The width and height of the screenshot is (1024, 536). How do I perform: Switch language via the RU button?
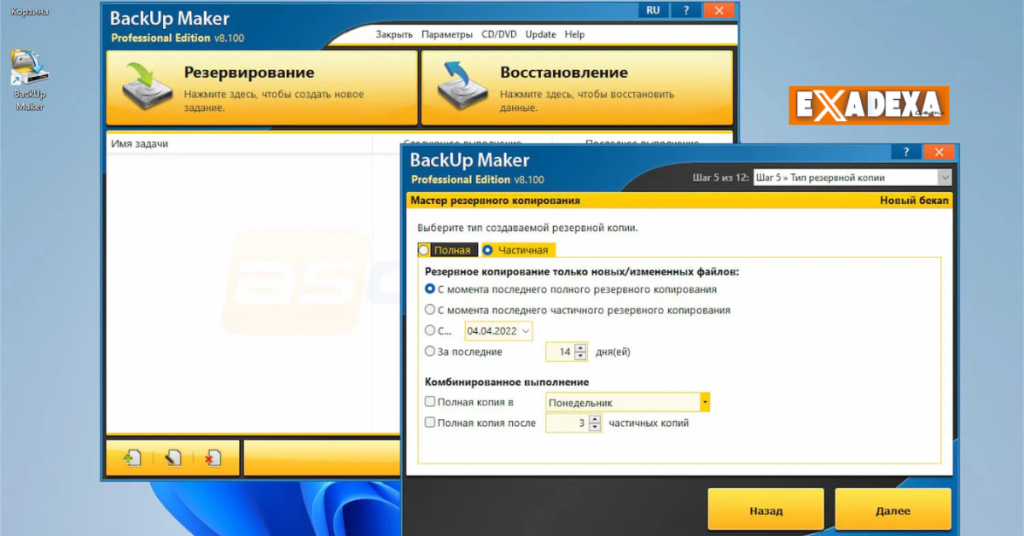pyautogui.click(x=653, y=10)
